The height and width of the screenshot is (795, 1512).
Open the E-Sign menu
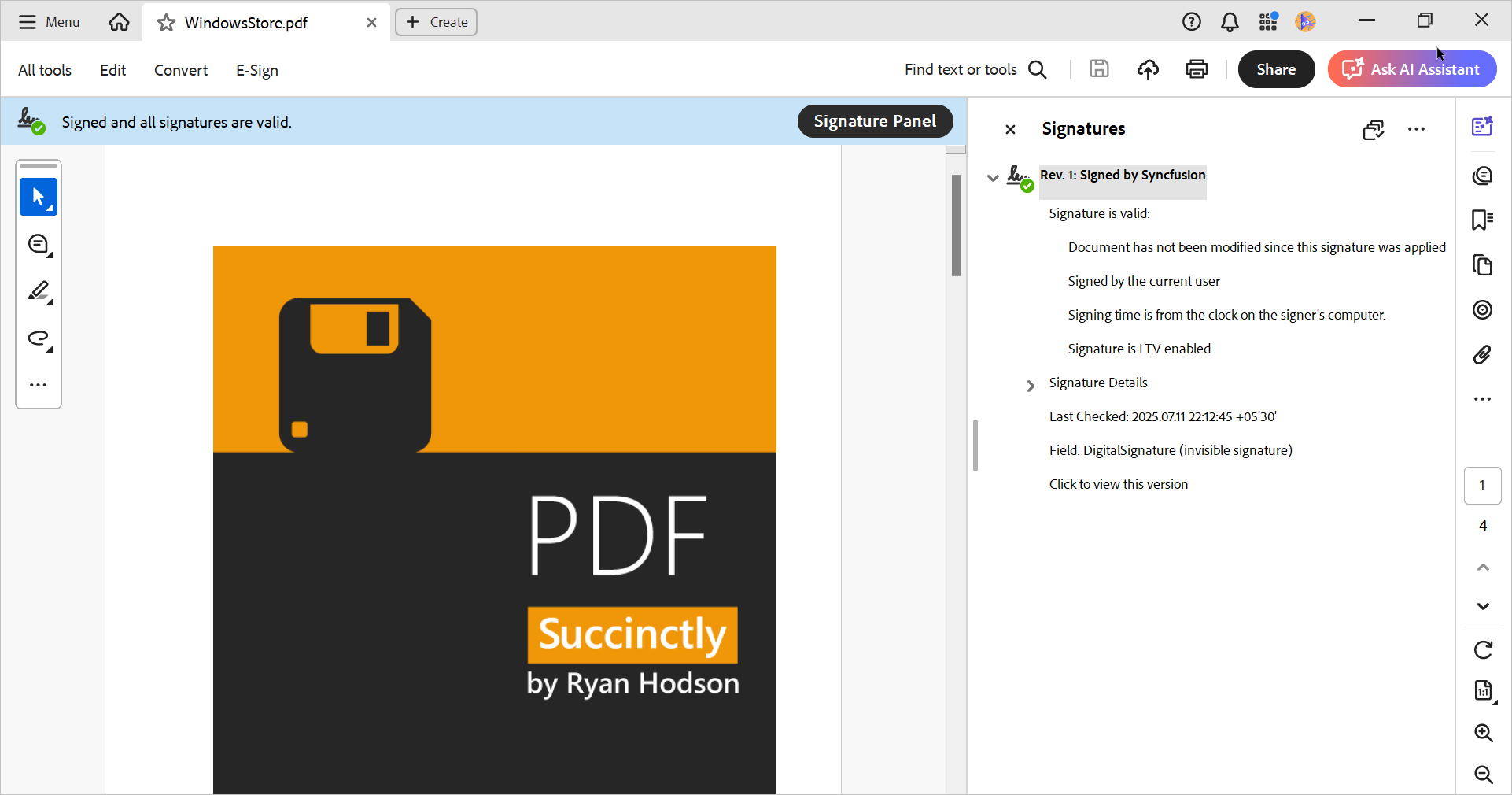coord(256,70)
